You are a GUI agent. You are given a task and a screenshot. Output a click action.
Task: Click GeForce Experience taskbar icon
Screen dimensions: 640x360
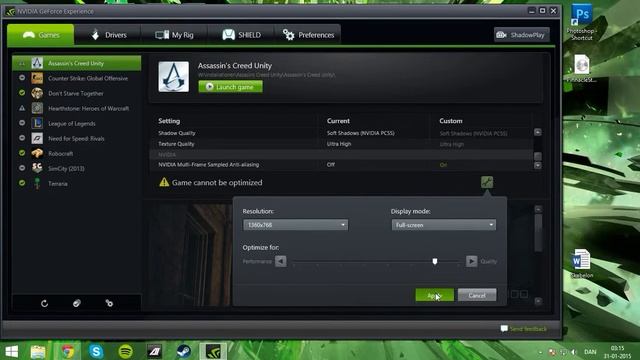point(213,351)
